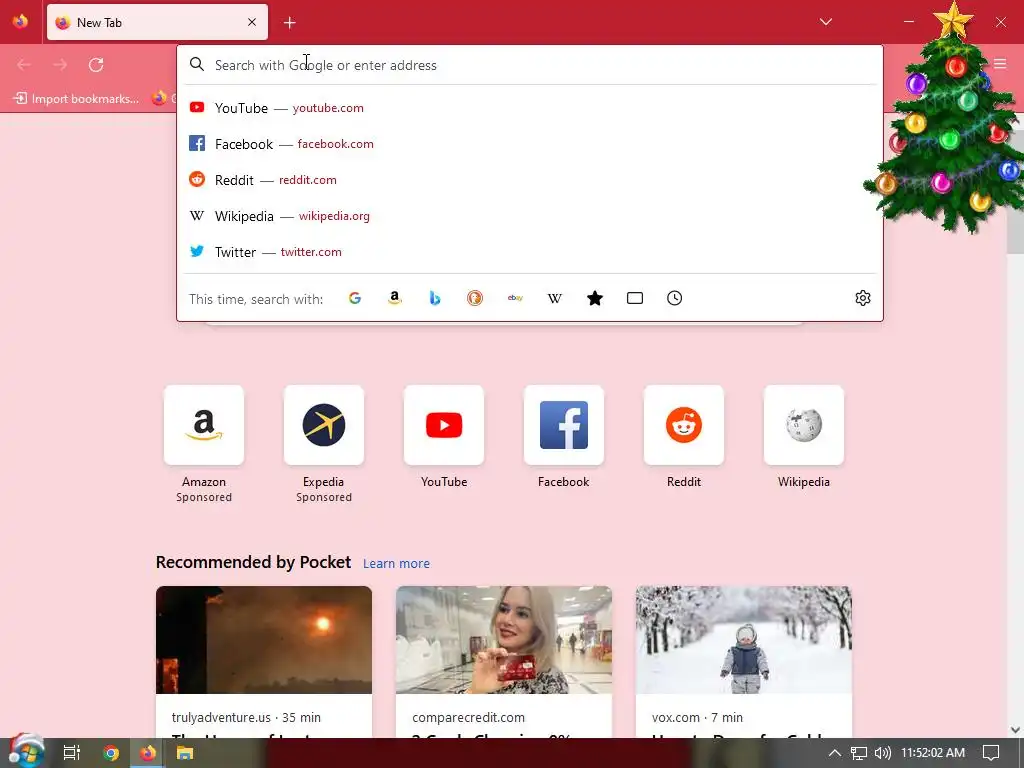Close the New Tab tab

coord(252,22)
